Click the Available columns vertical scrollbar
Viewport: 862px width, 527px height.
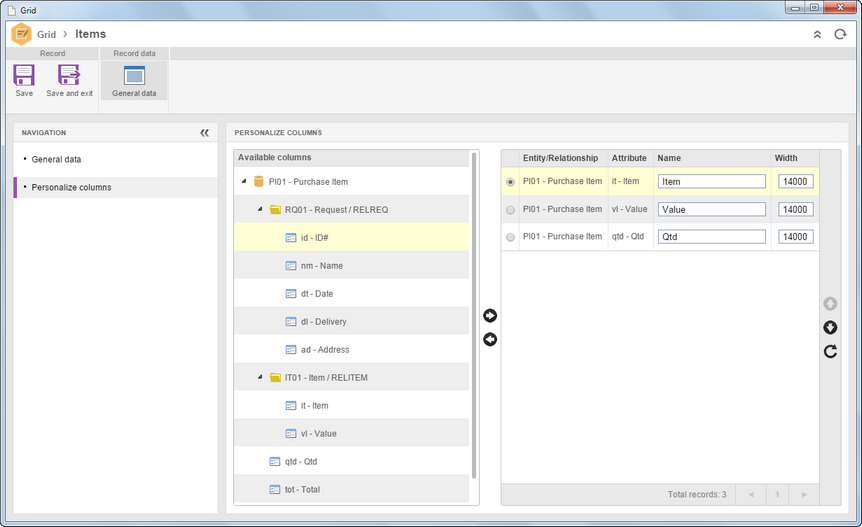pos(474,315)
